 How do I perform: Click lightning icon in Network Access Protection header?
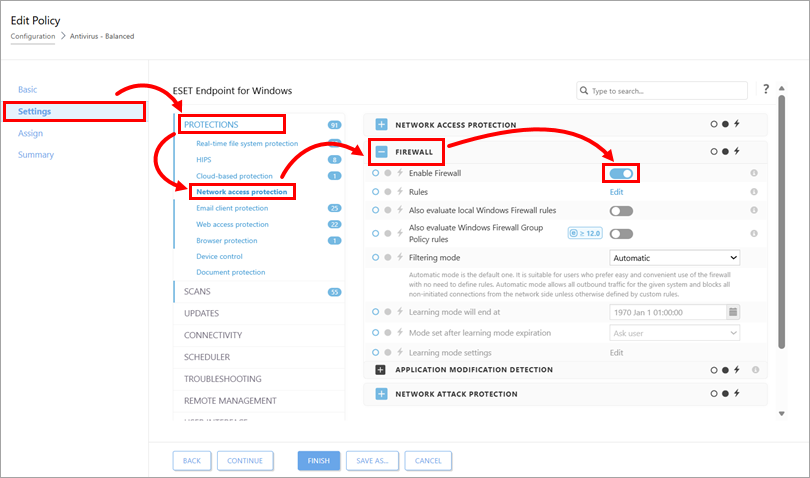pyautogui.click(x=737, y=125)
